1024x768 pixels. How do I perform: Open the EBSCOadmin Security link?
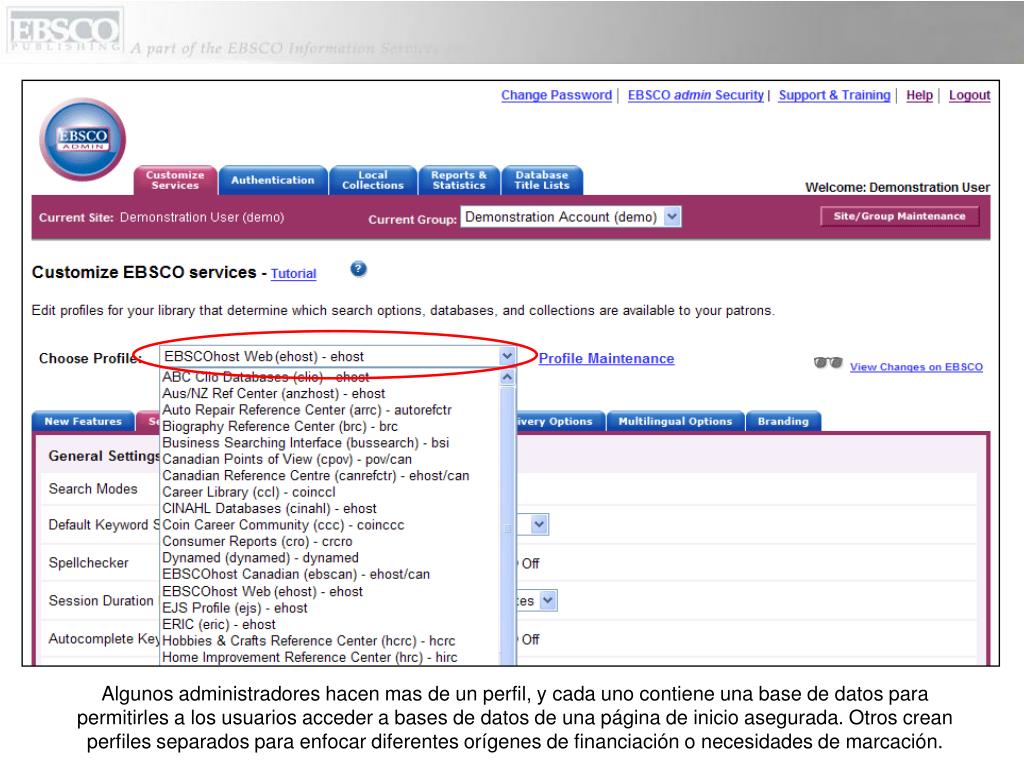click(696, 95)
